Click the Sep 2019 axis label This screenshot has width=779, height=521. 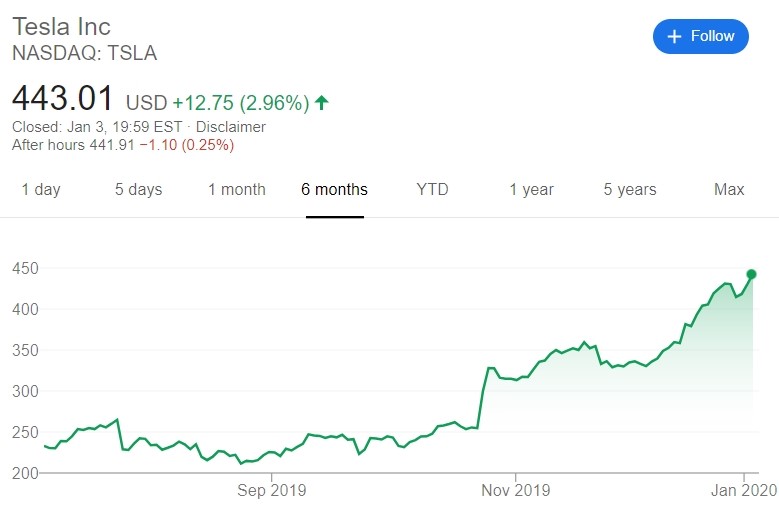click(271, 490)
